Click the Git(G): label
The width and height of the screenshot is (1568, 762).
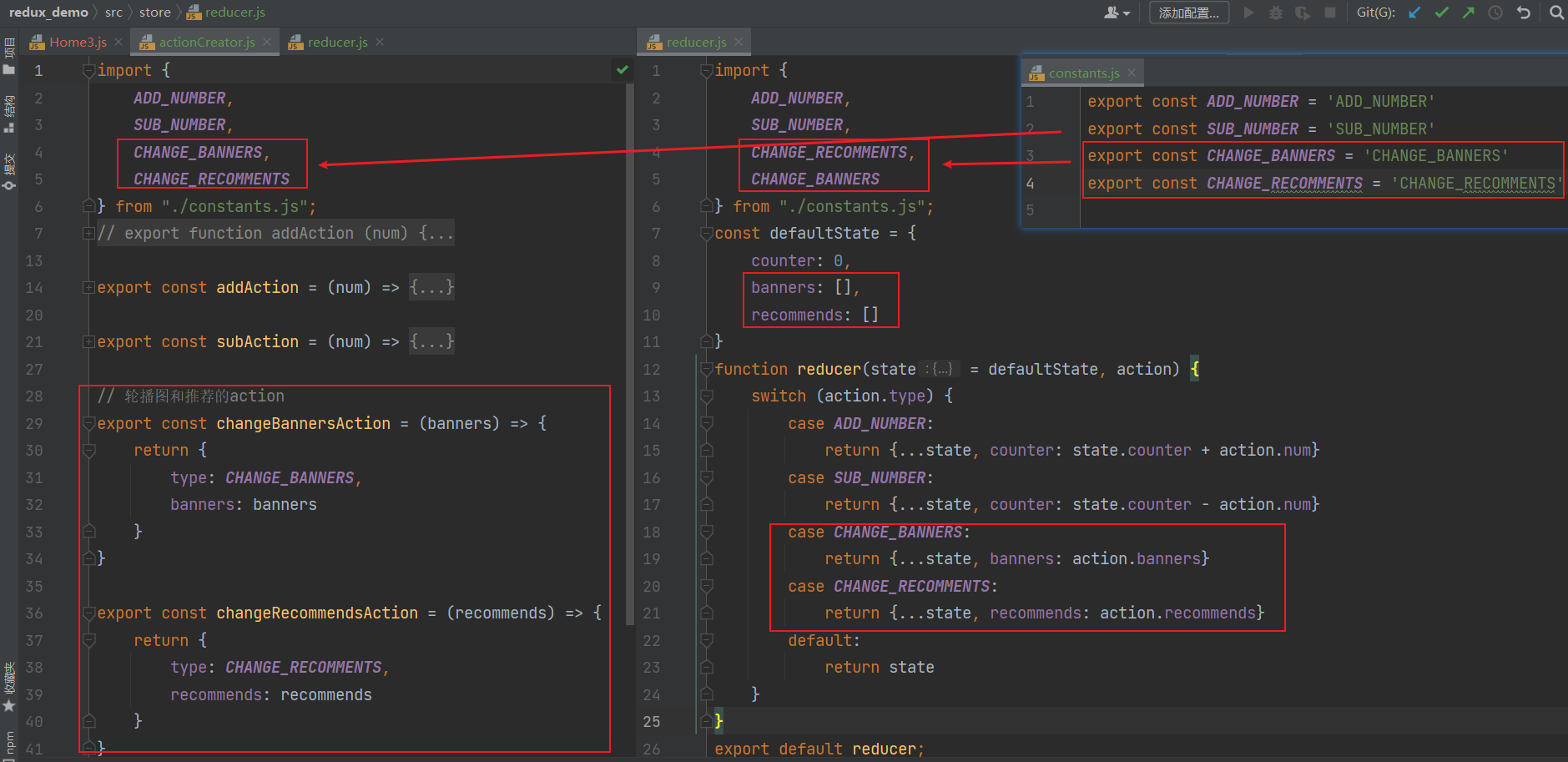1375,13
